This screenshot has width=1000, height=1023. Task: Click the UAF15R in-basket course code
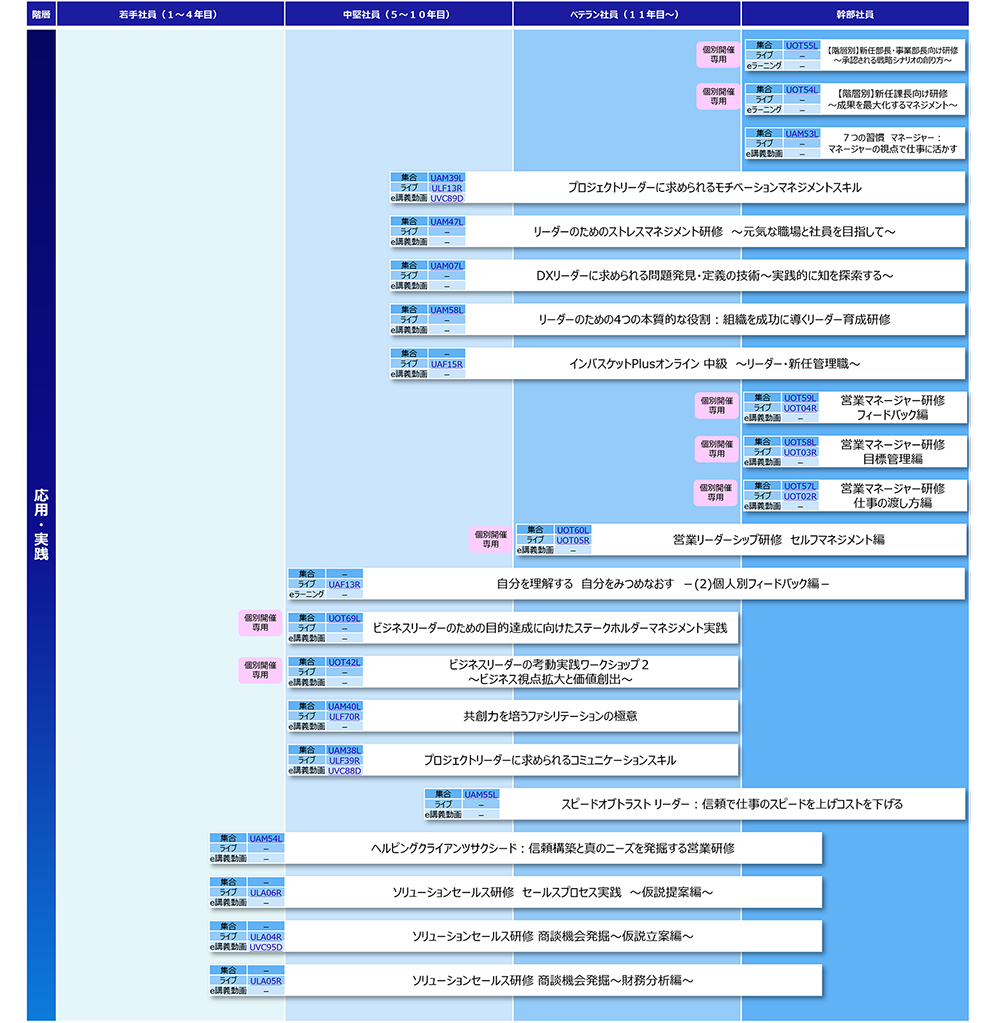[446, 364]
